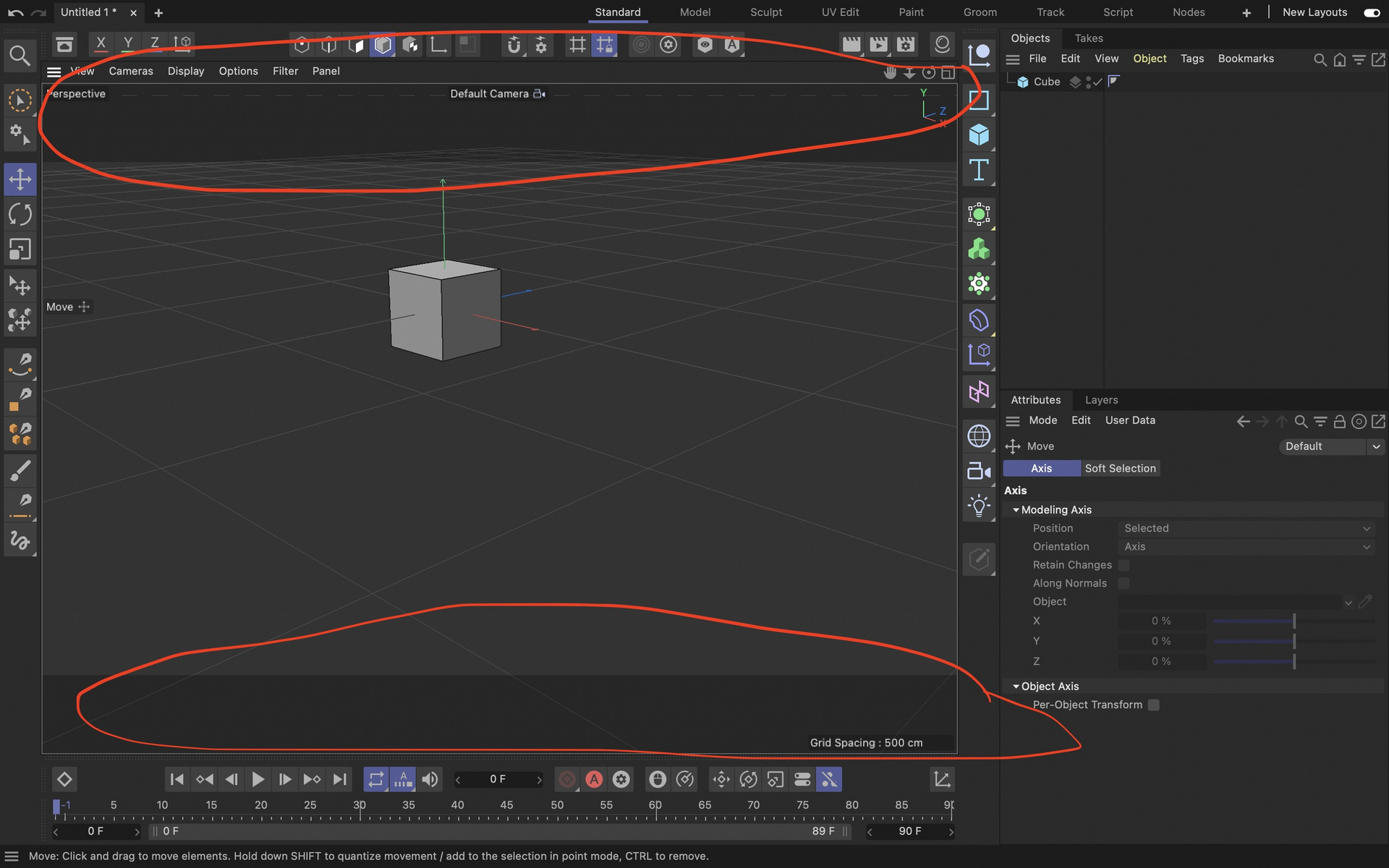This screenshot has height=868, width=1389.
Task: Toggle the New Layouts switch
Action: pyautogui.click(x=1372, y=12)
